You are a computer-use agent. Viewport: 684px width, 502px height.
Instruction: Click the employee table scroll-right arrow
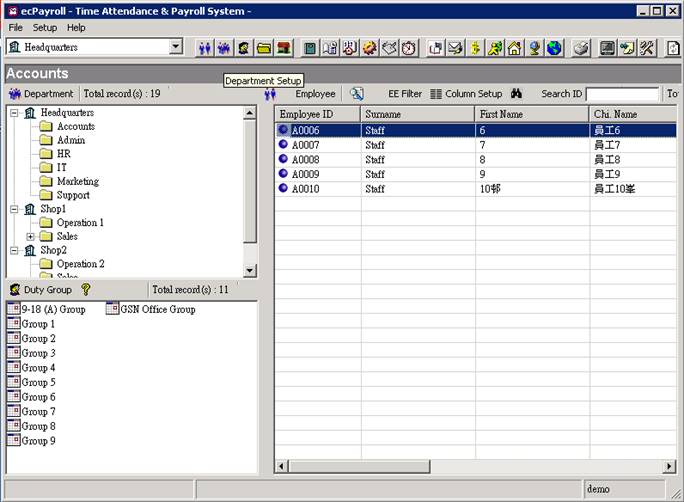click(670, 467)
